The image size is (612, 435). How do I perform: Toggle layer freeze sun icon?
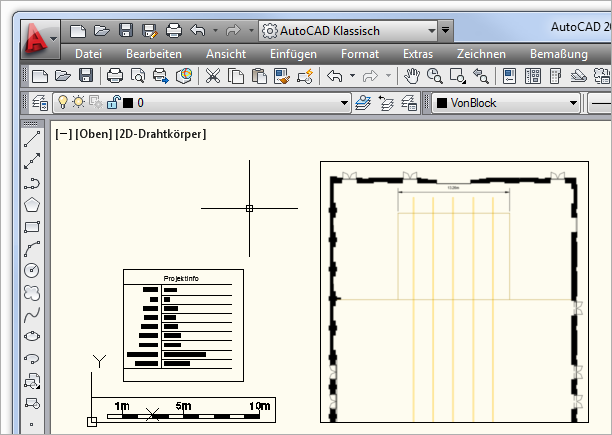78,102
